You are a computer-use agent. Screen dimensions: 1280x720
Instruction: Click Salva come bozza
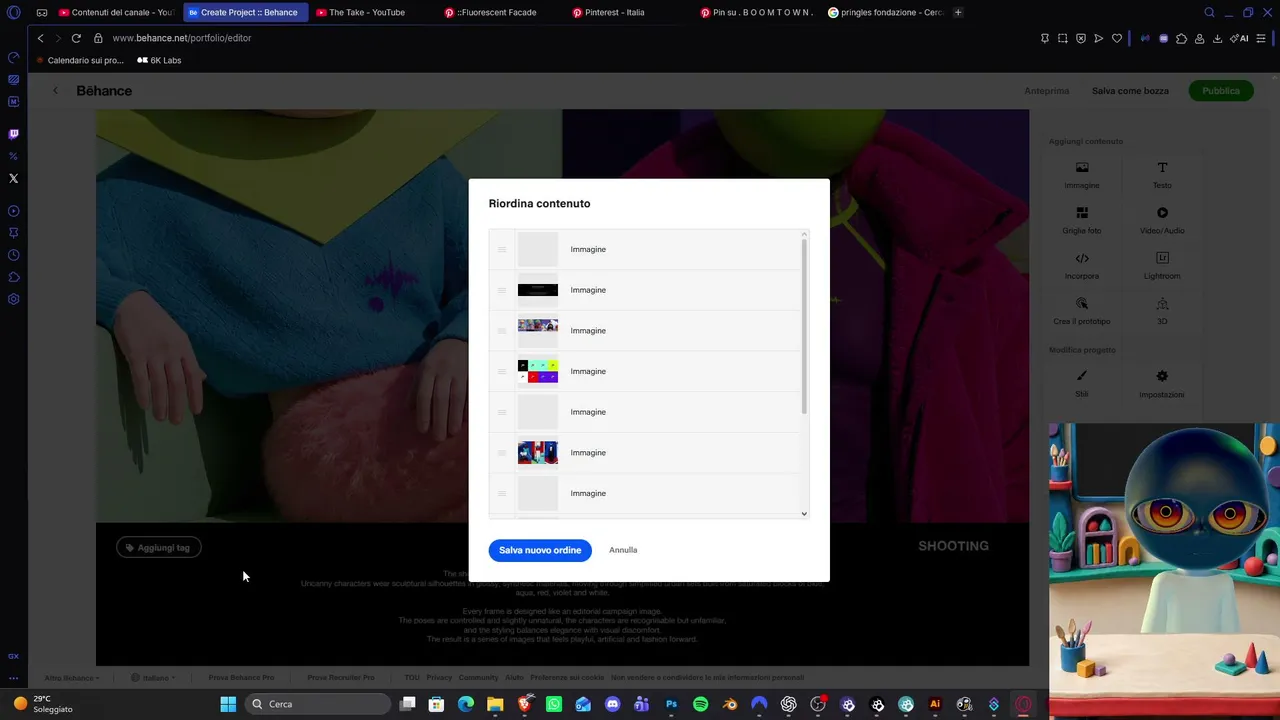pos(1130,91)
